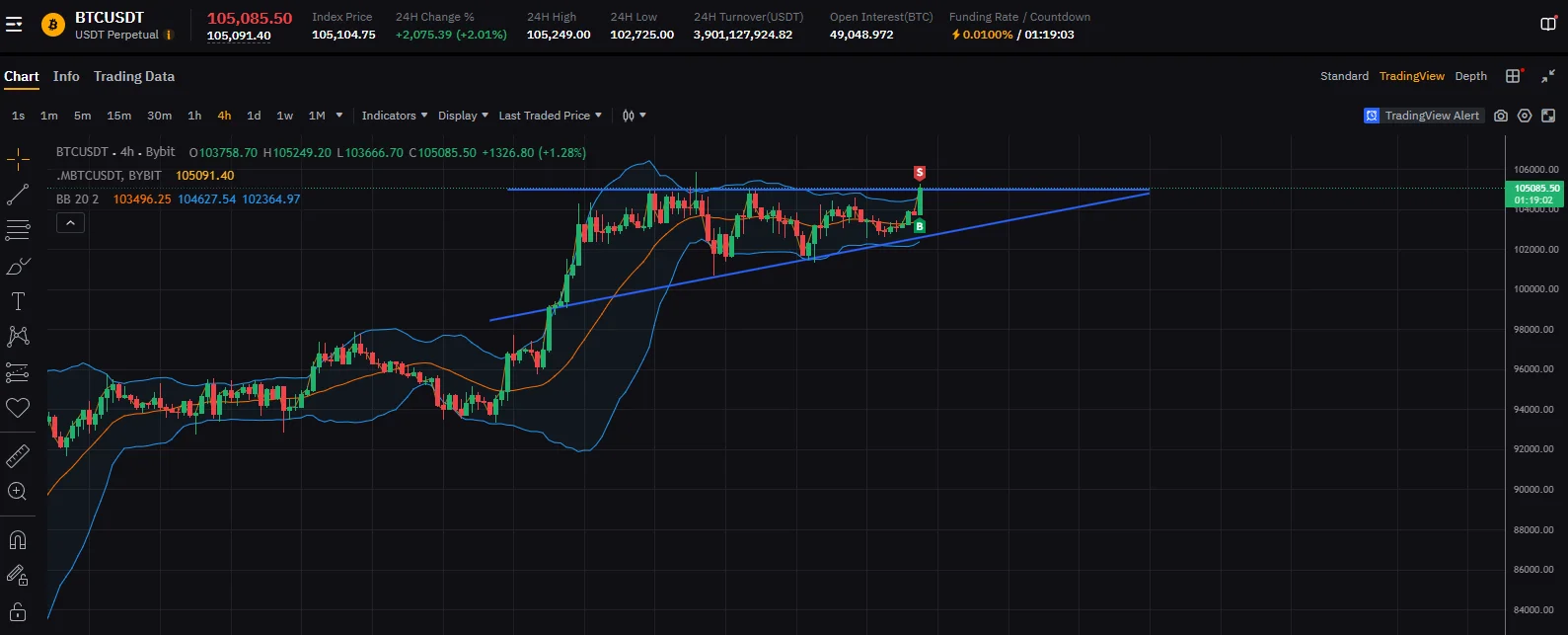Select the TradingView chart view
Viewport: 1568px width, 635px height.
1411,76
